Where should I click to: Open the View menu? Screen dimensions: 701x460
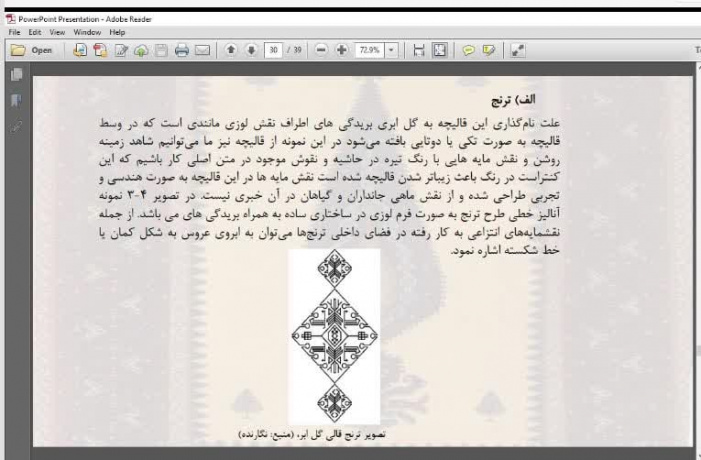pyautogui.click(x=57, y=31)
